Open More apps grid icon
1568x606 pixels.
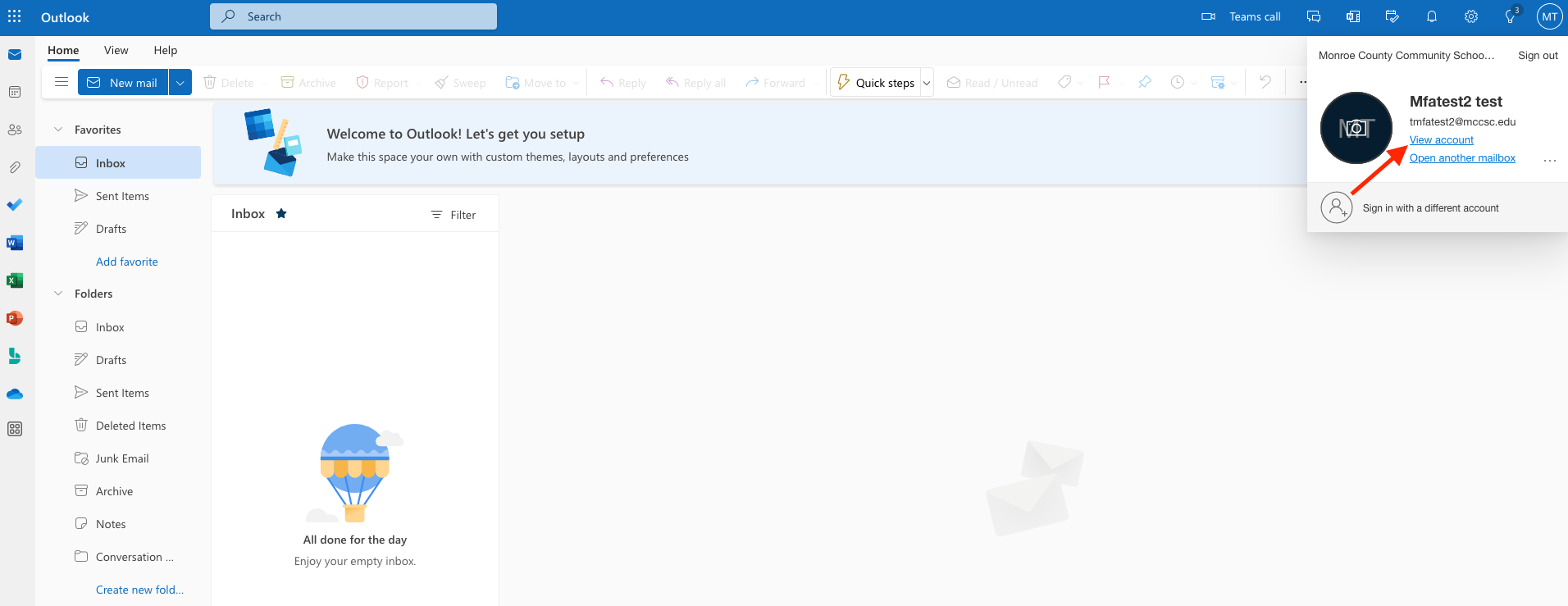15,429
